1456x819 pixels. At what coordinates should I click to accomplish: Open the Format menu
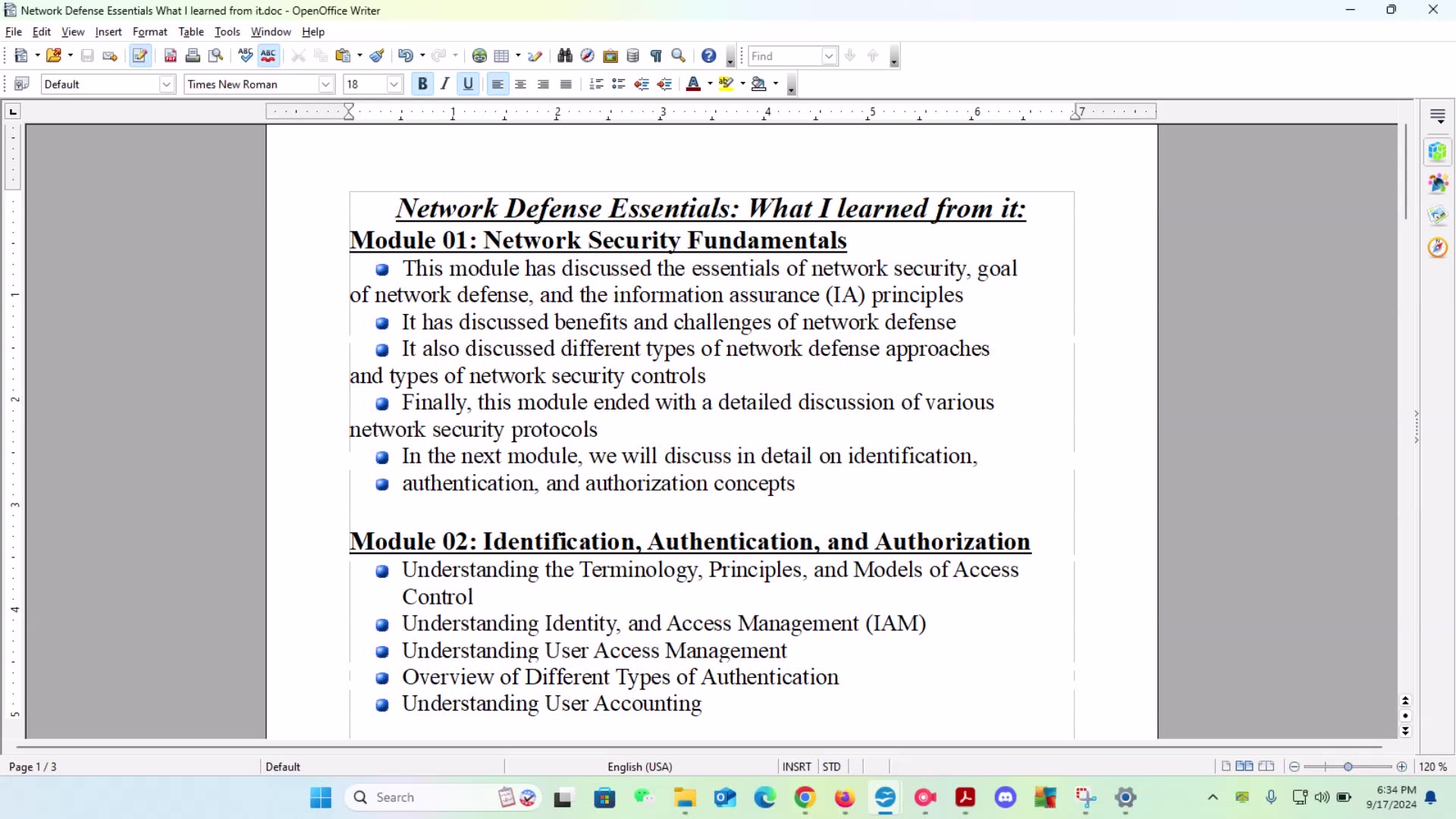click(x=150, y=31)
